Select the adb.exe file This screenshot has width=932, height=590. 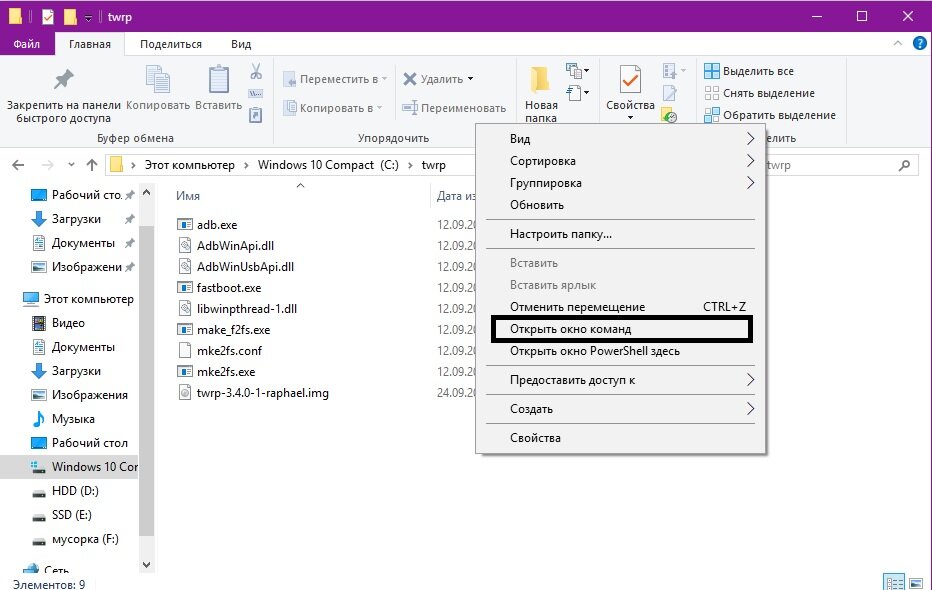point(217,225)
